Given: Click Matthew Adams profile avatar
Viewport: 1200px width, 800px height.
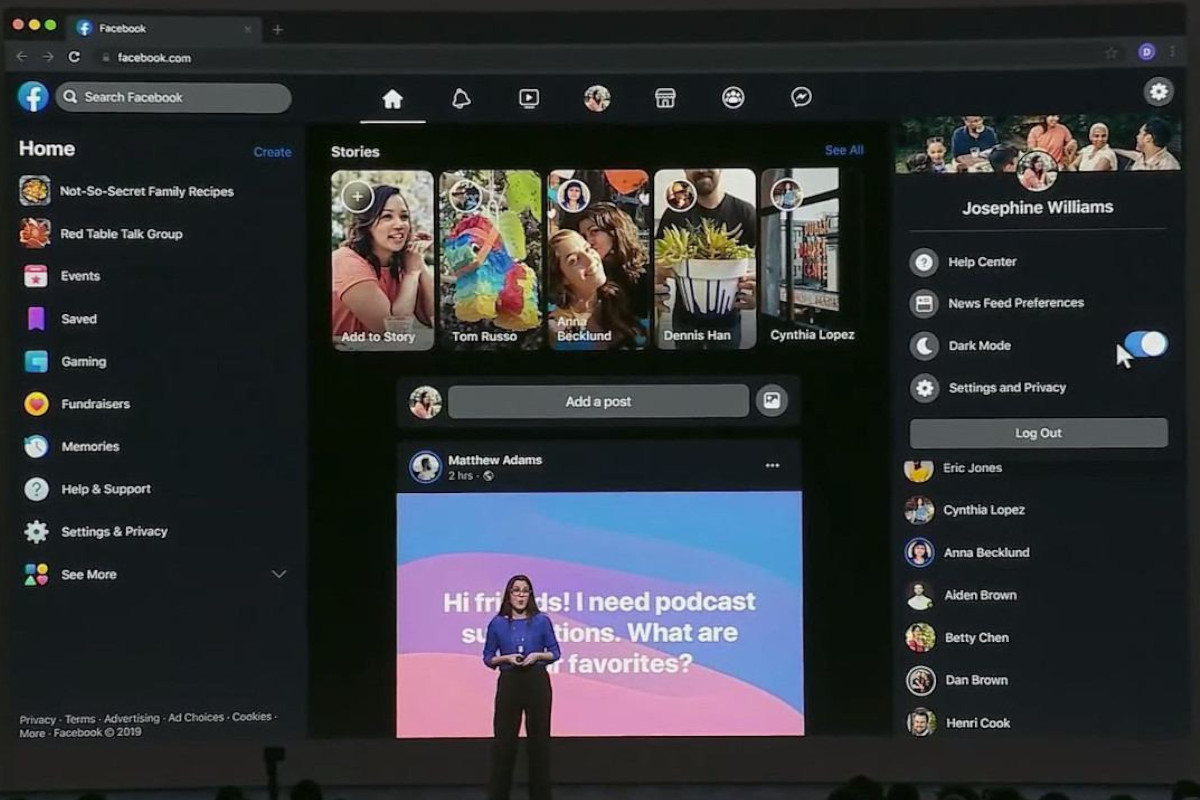Looking at the screenshot, I should click(x=425, y=467).
